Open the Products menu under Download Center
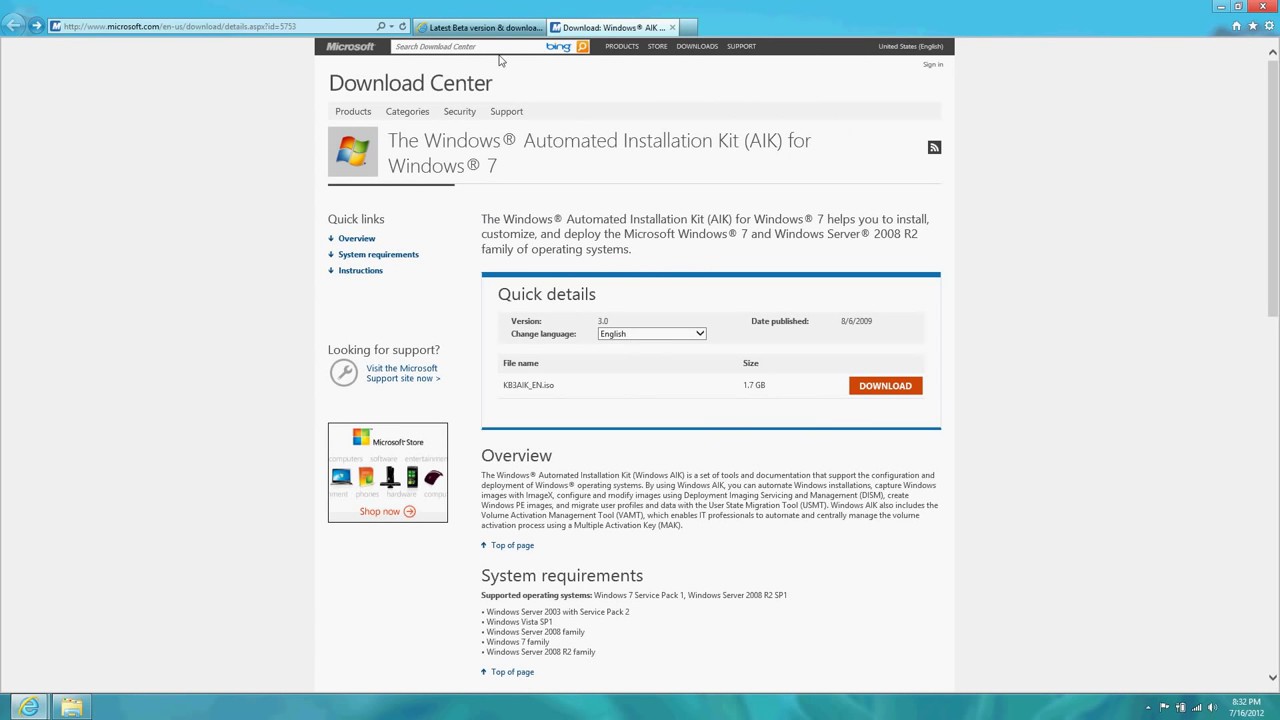Image resolution: width=1280 pixels, height=720 pixels. pyautogui.click(x=353, y=111)
